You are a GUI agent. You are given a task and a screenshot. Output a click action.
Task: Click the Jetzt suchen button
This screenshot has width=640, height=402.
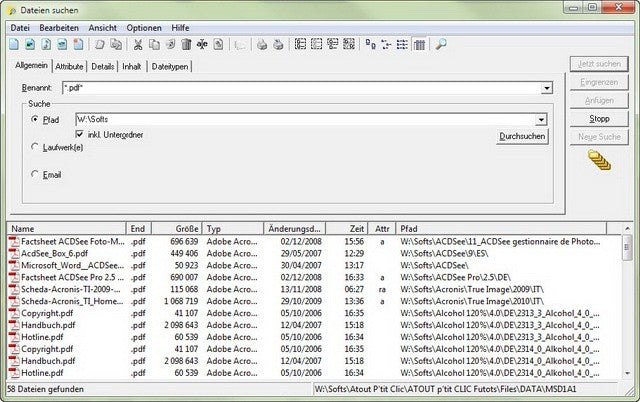599,64
